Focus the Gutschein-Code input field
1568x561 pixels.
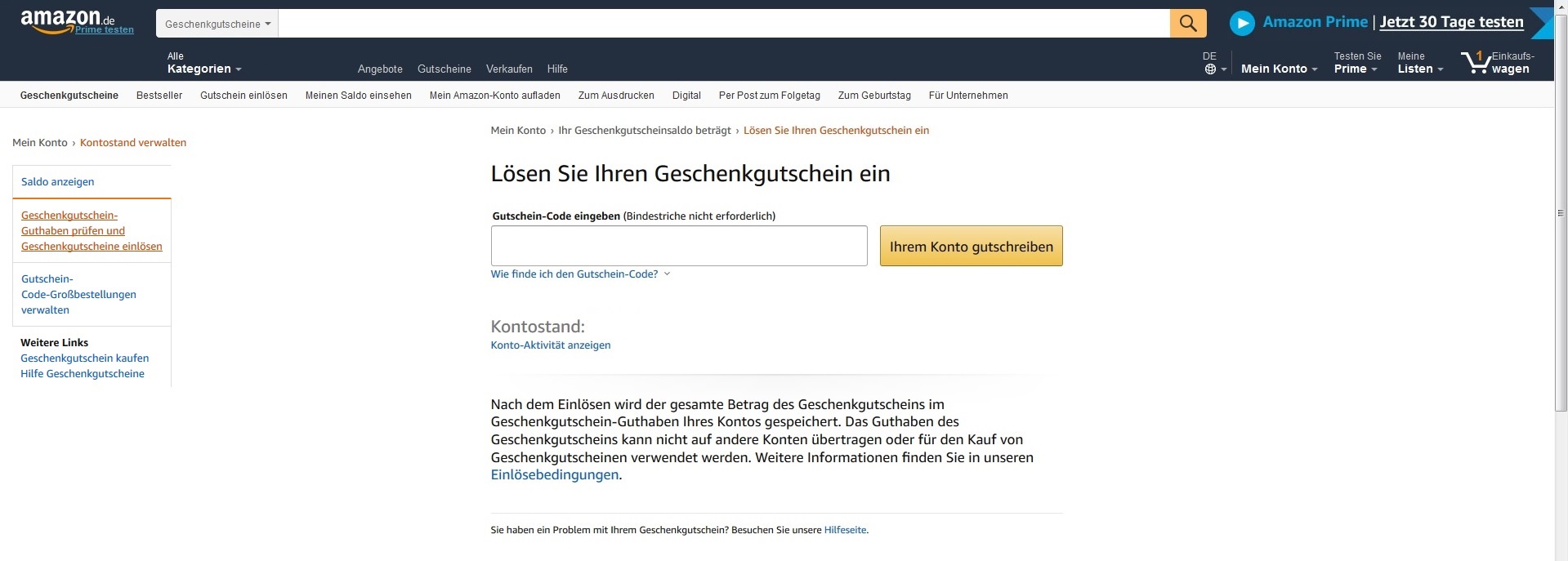(x=678, y=246)
